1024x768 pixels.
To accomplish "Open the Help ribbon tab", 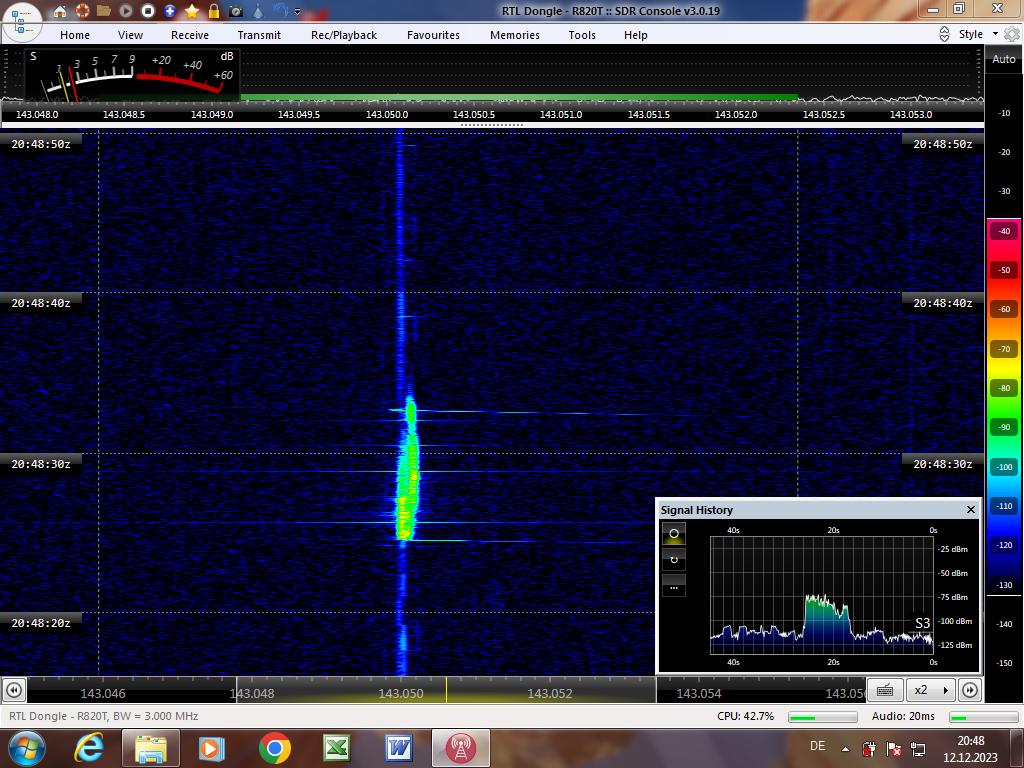I will [x=635, y=35].
